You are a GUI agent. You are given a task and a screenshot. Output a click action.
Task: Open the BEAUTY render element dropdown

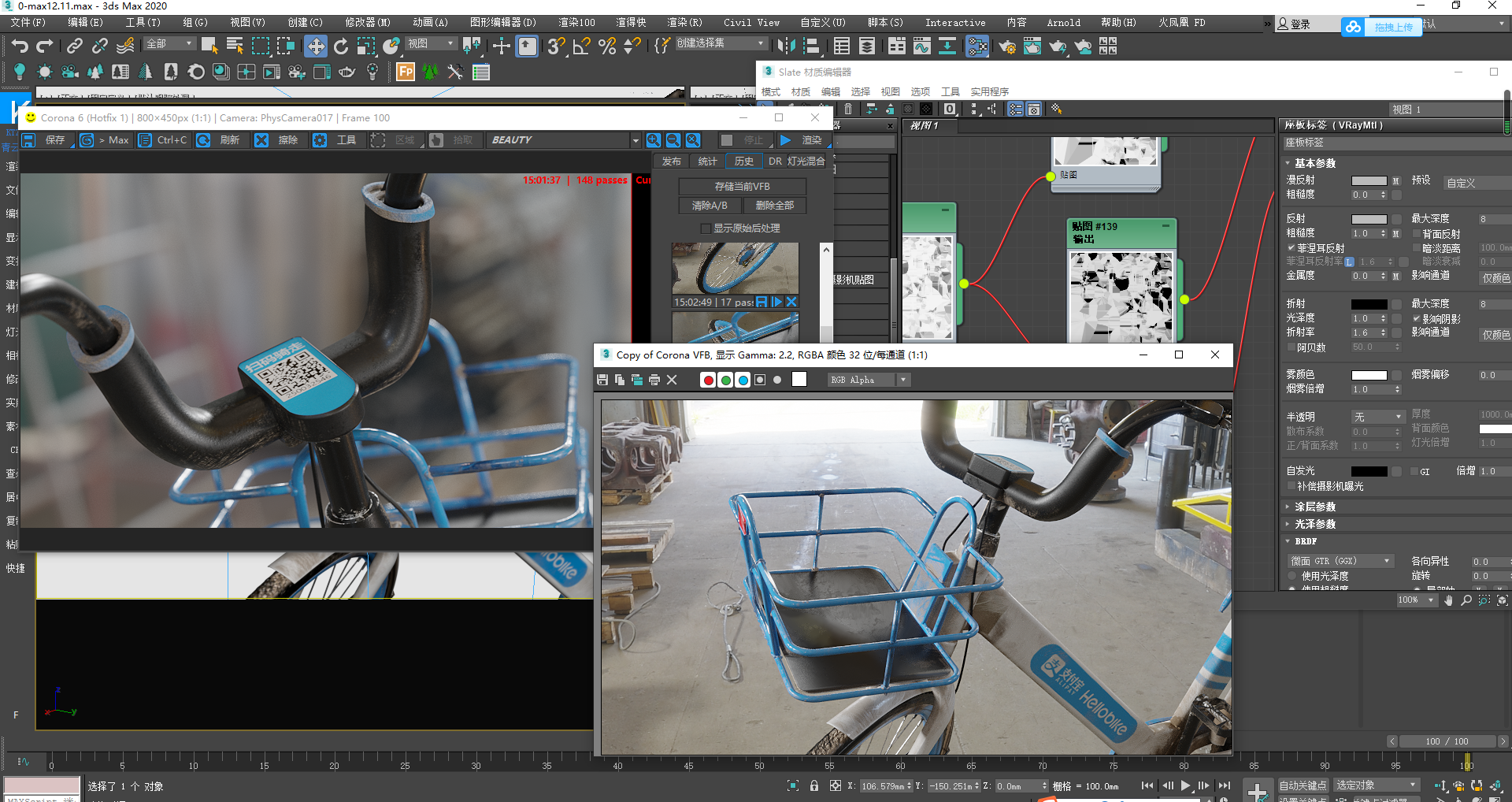[x=563, y=140]
